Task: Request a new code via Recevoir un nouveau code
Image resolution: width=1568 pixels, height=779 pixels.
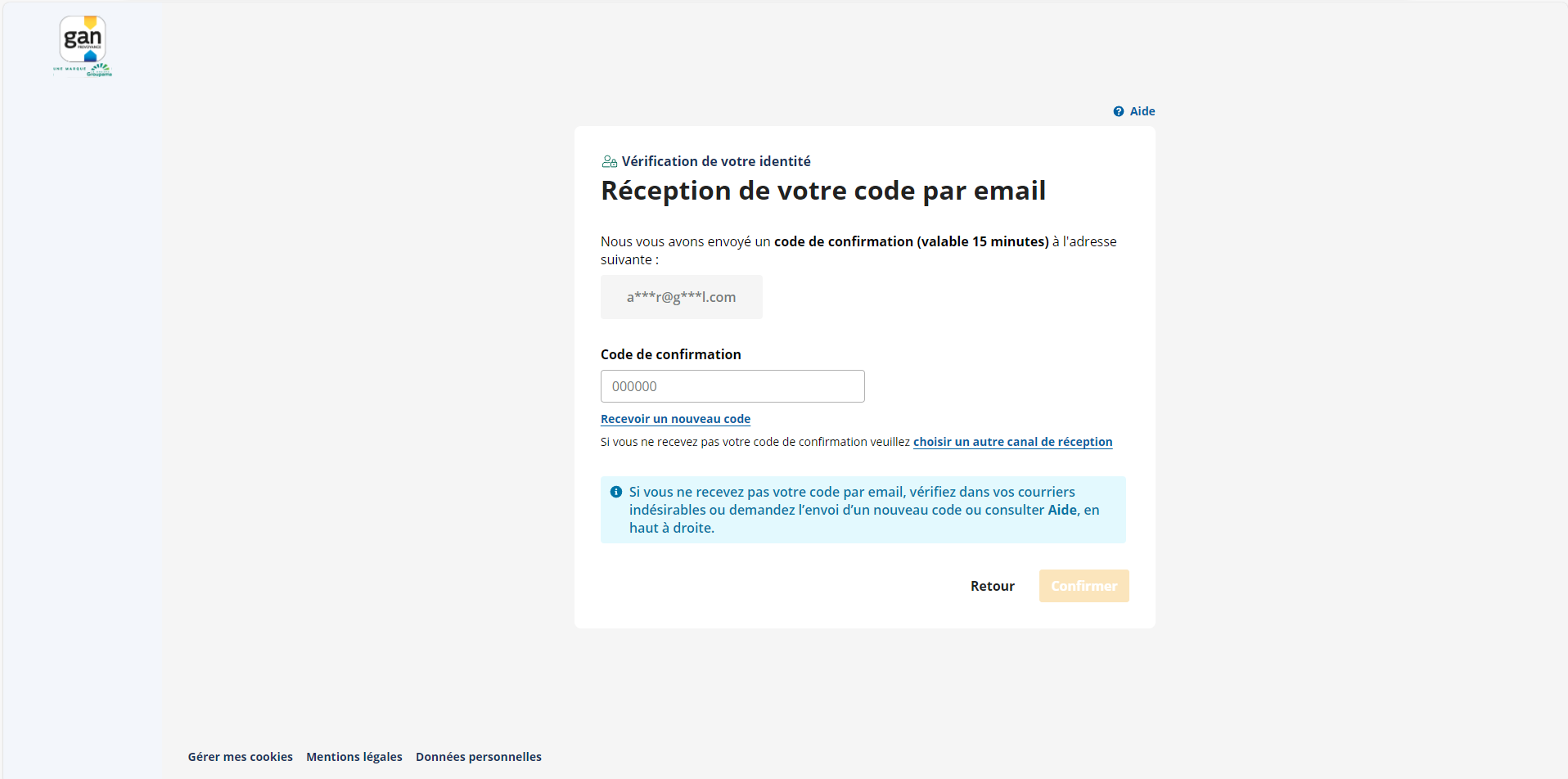Action: [x=675, y=419]
